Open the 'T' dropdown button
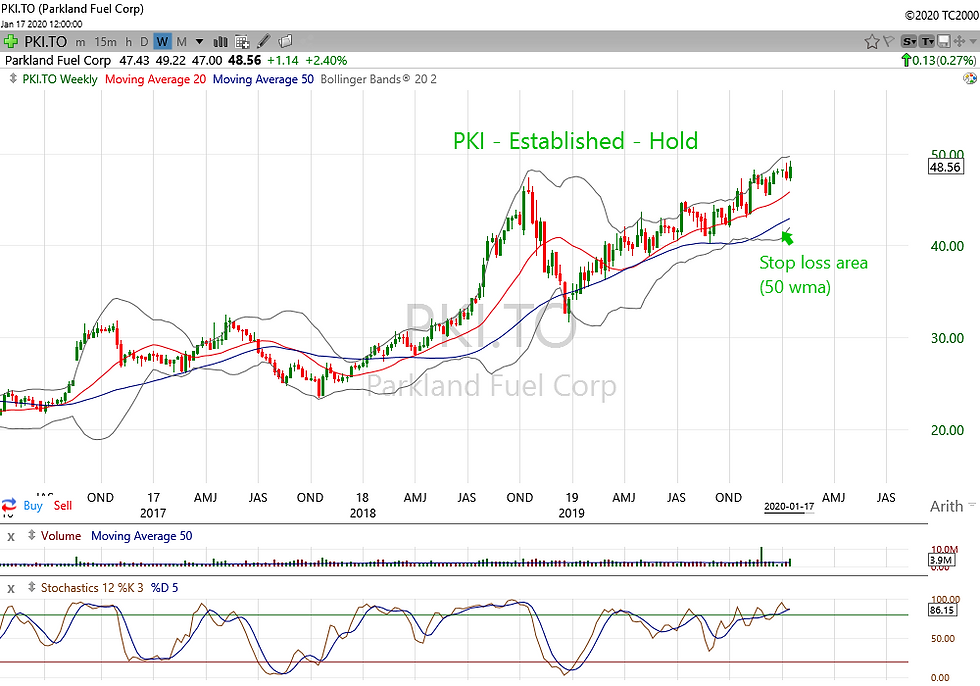 coord(928,42)
